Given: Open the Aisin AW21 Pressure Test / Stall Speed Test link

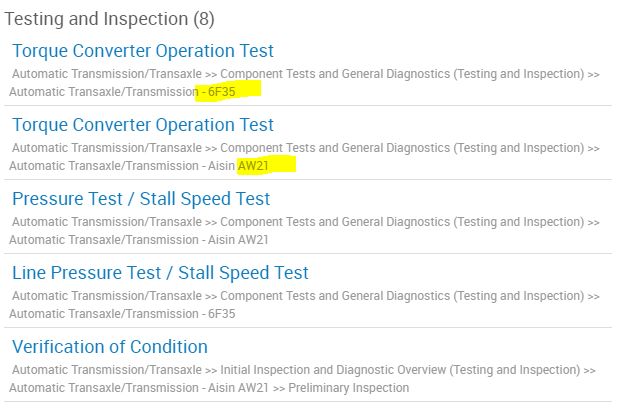Looking at the screenshot, I should pos(141,199).
